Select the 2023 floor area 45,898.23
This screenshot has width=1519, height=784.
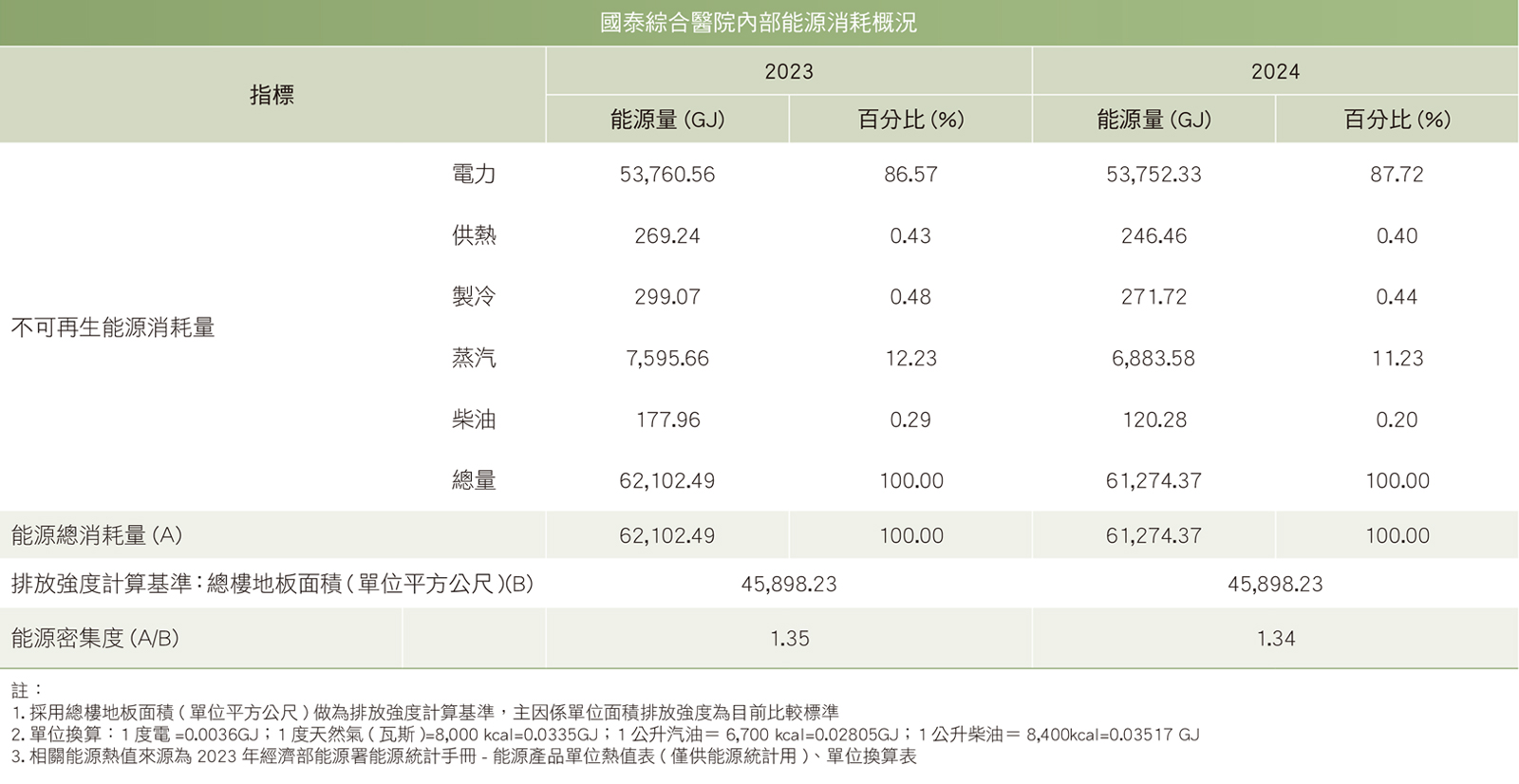[789, 585]
